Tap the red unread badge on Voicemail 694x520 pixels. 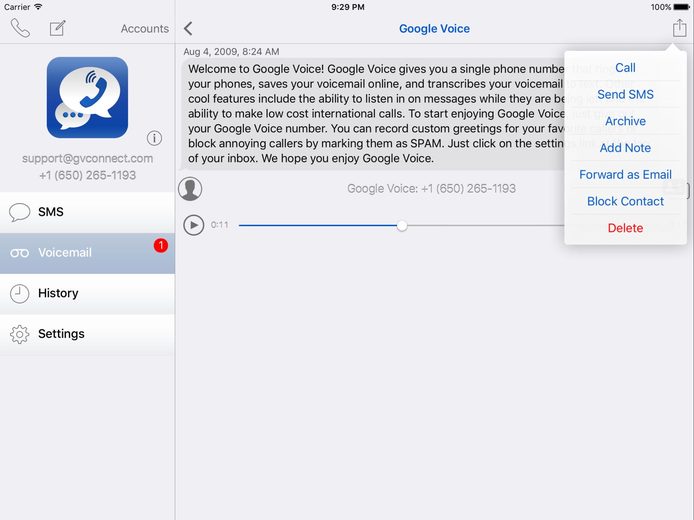pyautogui.click(x=161, y=245)
